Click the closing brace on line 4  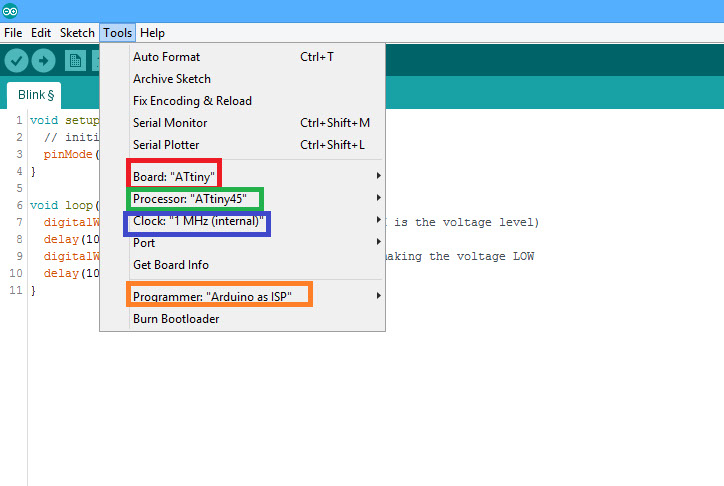[33, 172]
